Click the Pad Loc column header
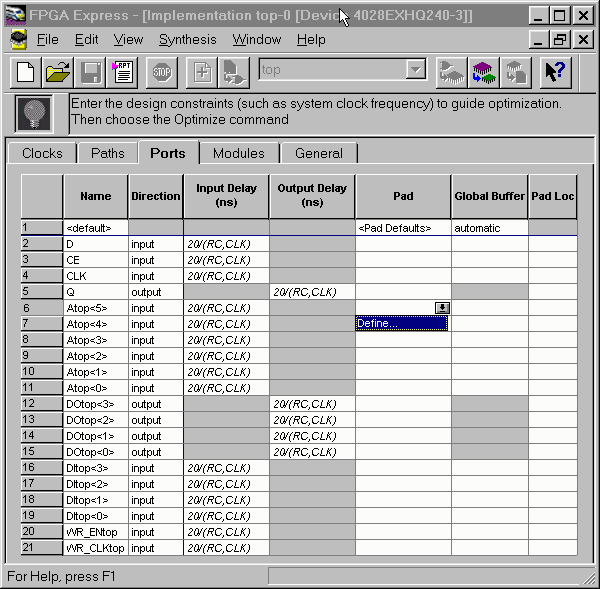Viewport: 600px width, 589px height. pyautogui.click(x=553, y=196)
